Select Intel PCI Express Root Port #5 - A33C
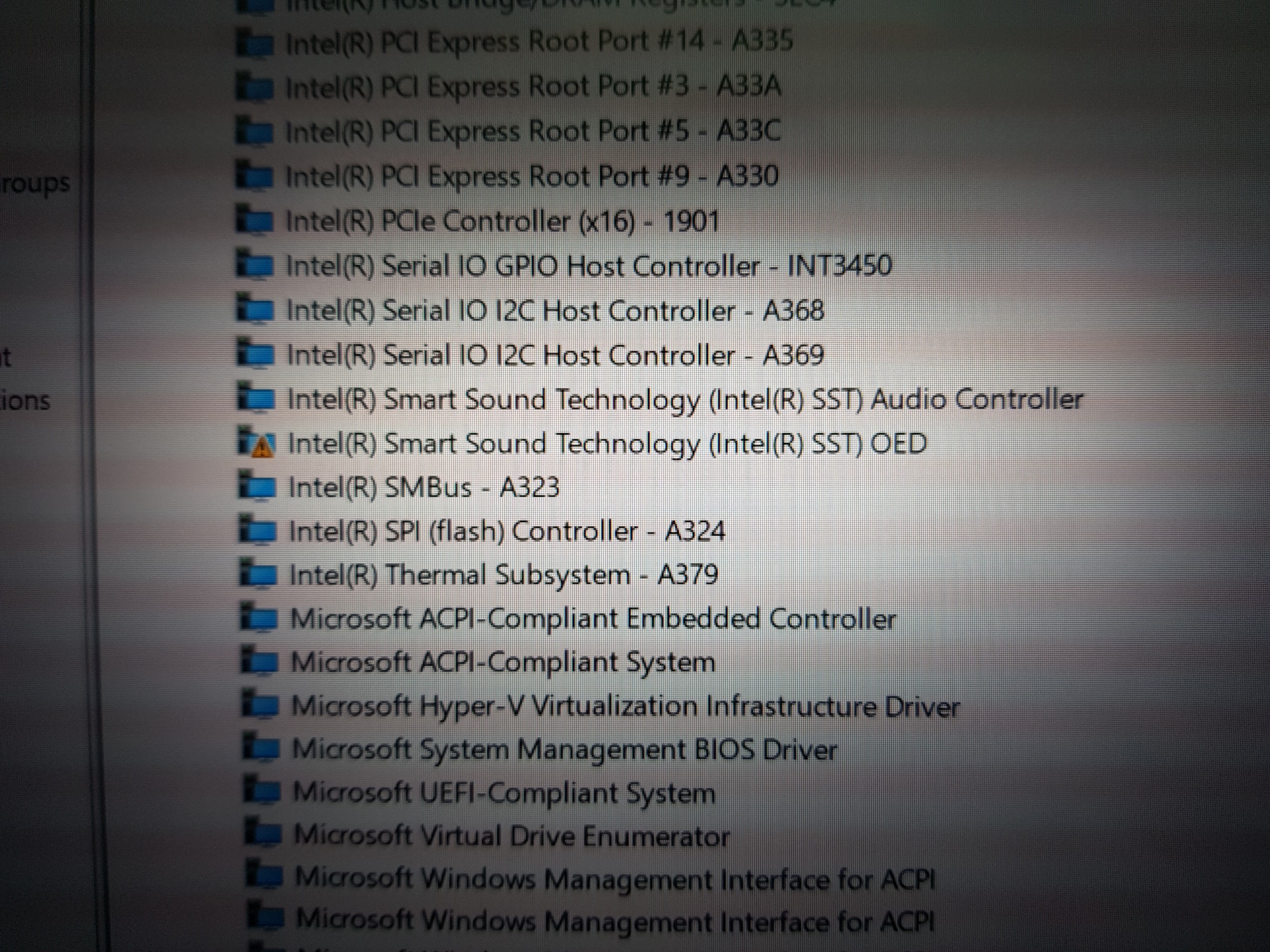Viewport: 1270px width, 952px height. click(533, 131)
